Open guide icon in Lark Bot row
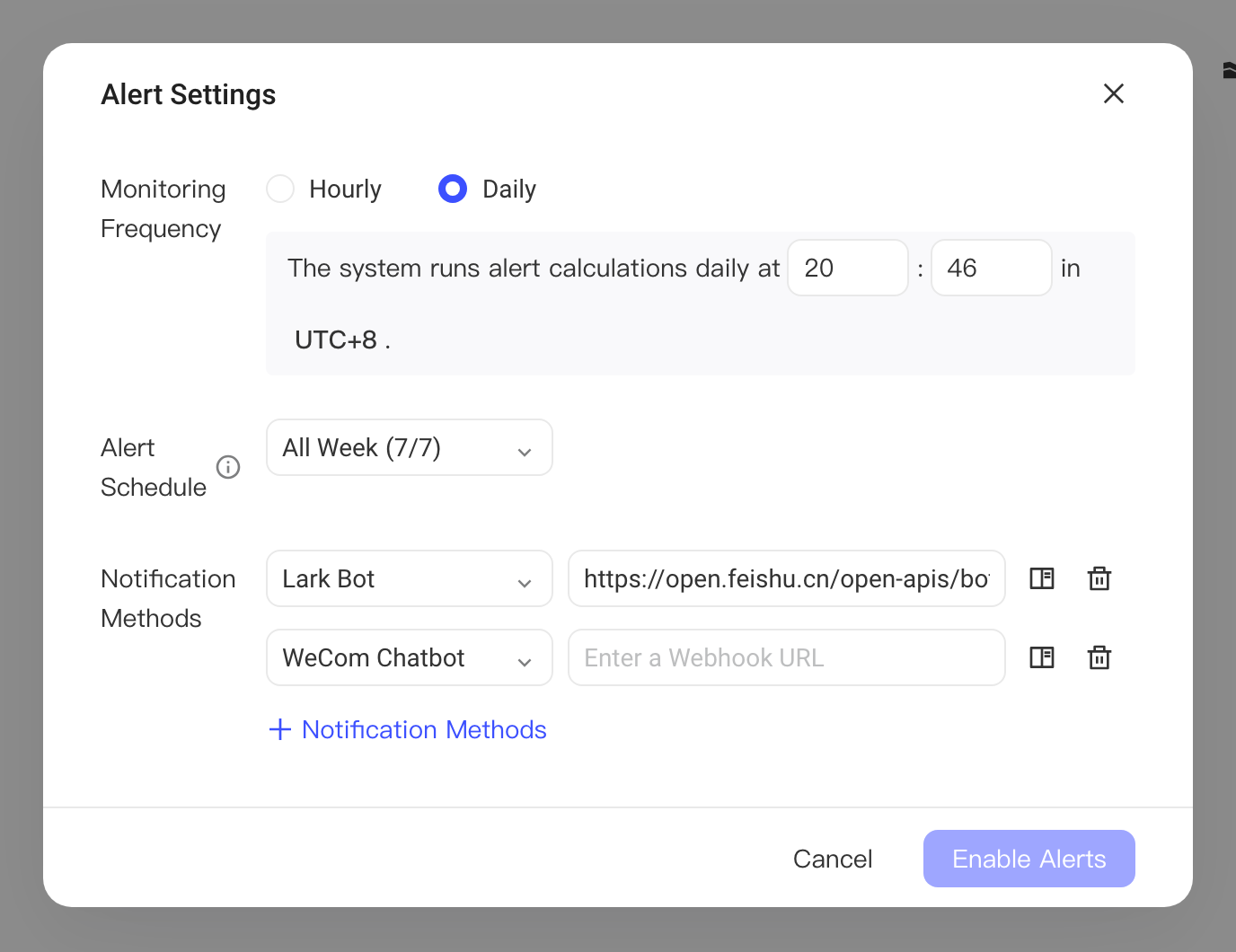The width and height of the screenshot is (1236, 952). tap(1042, 578)
